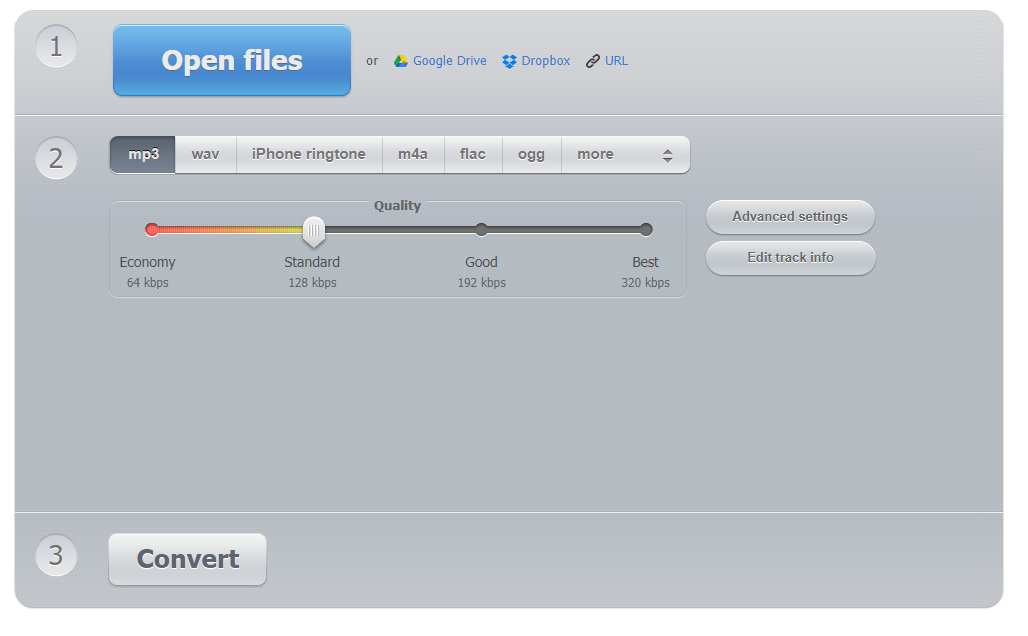Select the ogg format tab
This screenshot has height=636, width=1028.
coord(532,155)
